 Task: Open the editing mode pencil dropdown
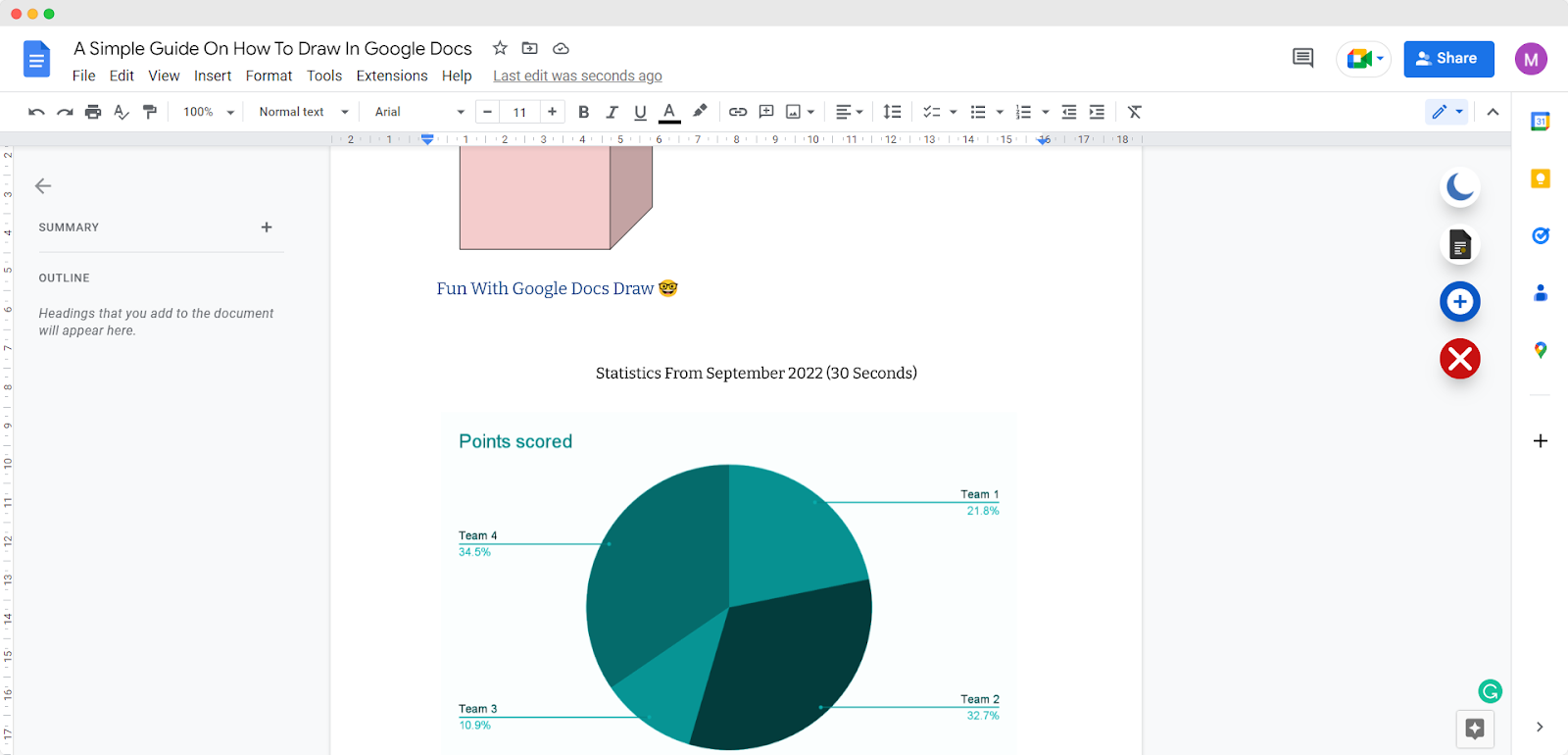pos(1446,112)
